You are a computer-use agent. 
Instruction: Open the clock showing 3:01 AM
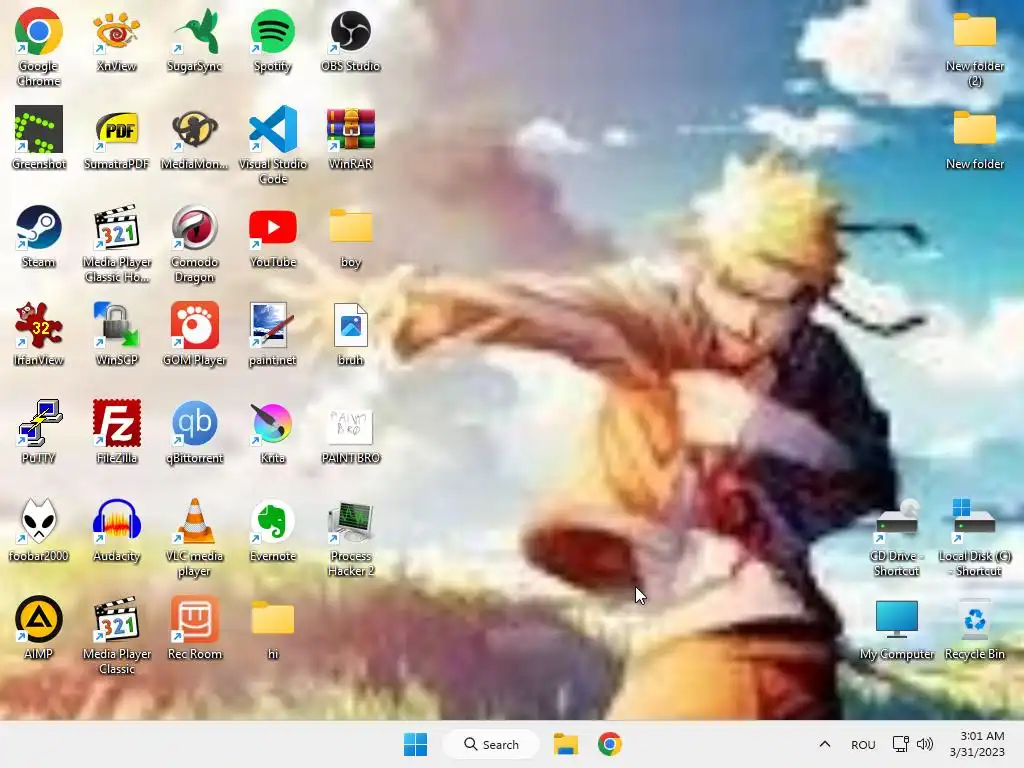pos(978,744)
